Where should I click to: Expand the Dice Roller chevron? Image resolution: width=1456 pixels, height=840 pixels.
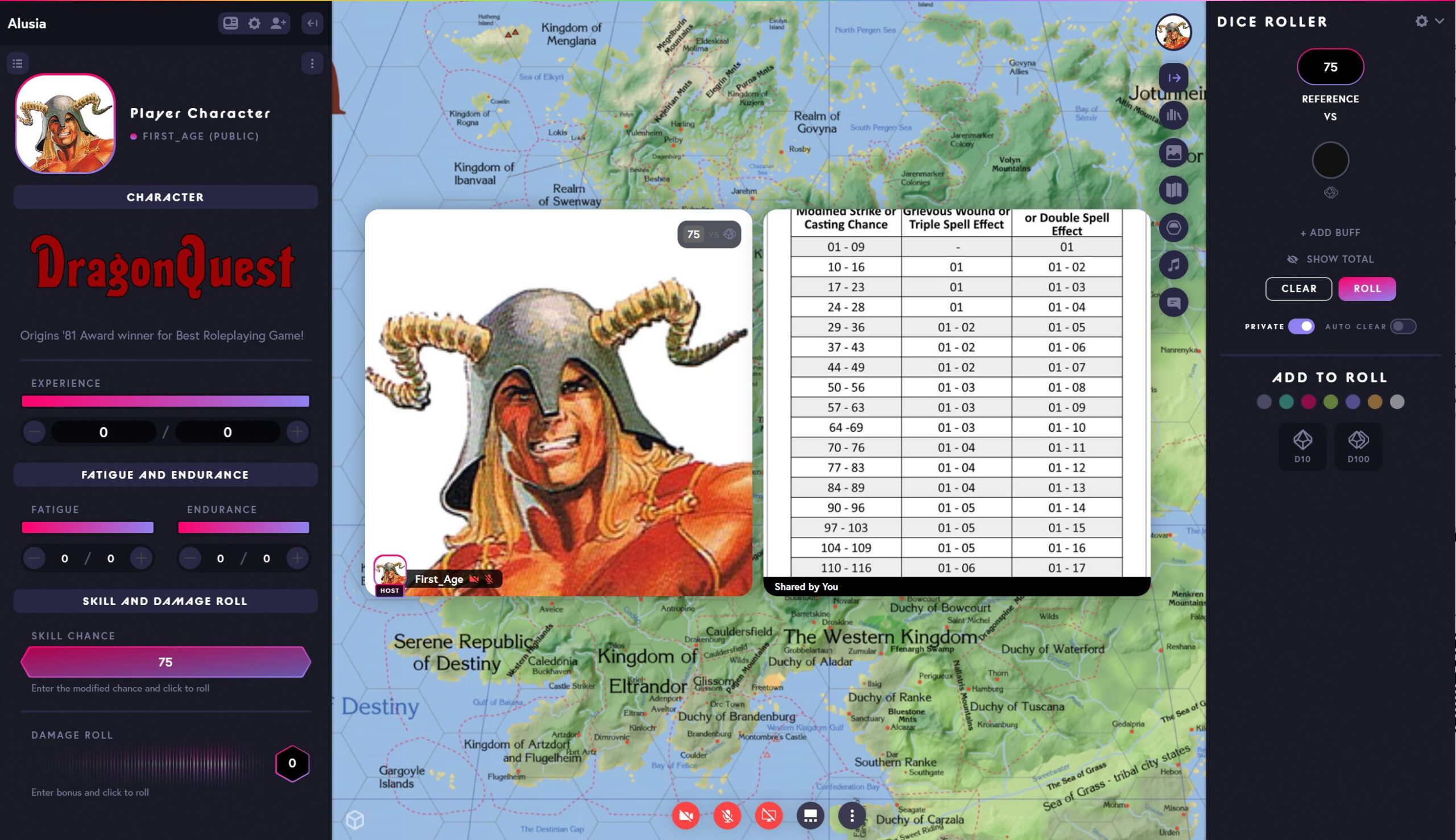coord(1440,21)
